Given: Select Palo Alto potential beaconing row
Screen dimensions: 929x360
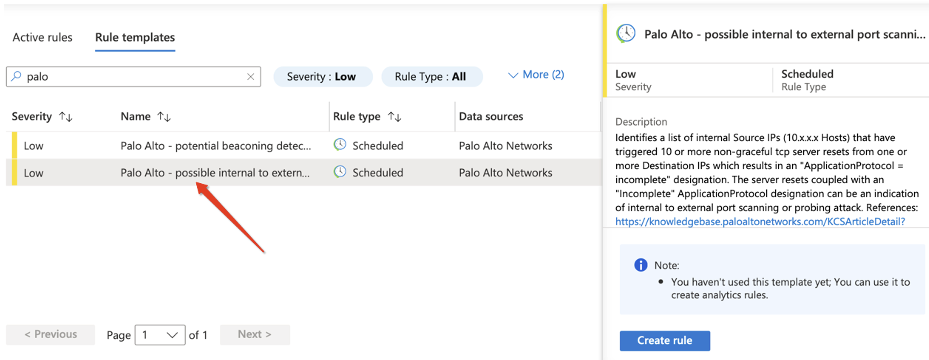Looking at the screenshot, I should click(303, 146).
